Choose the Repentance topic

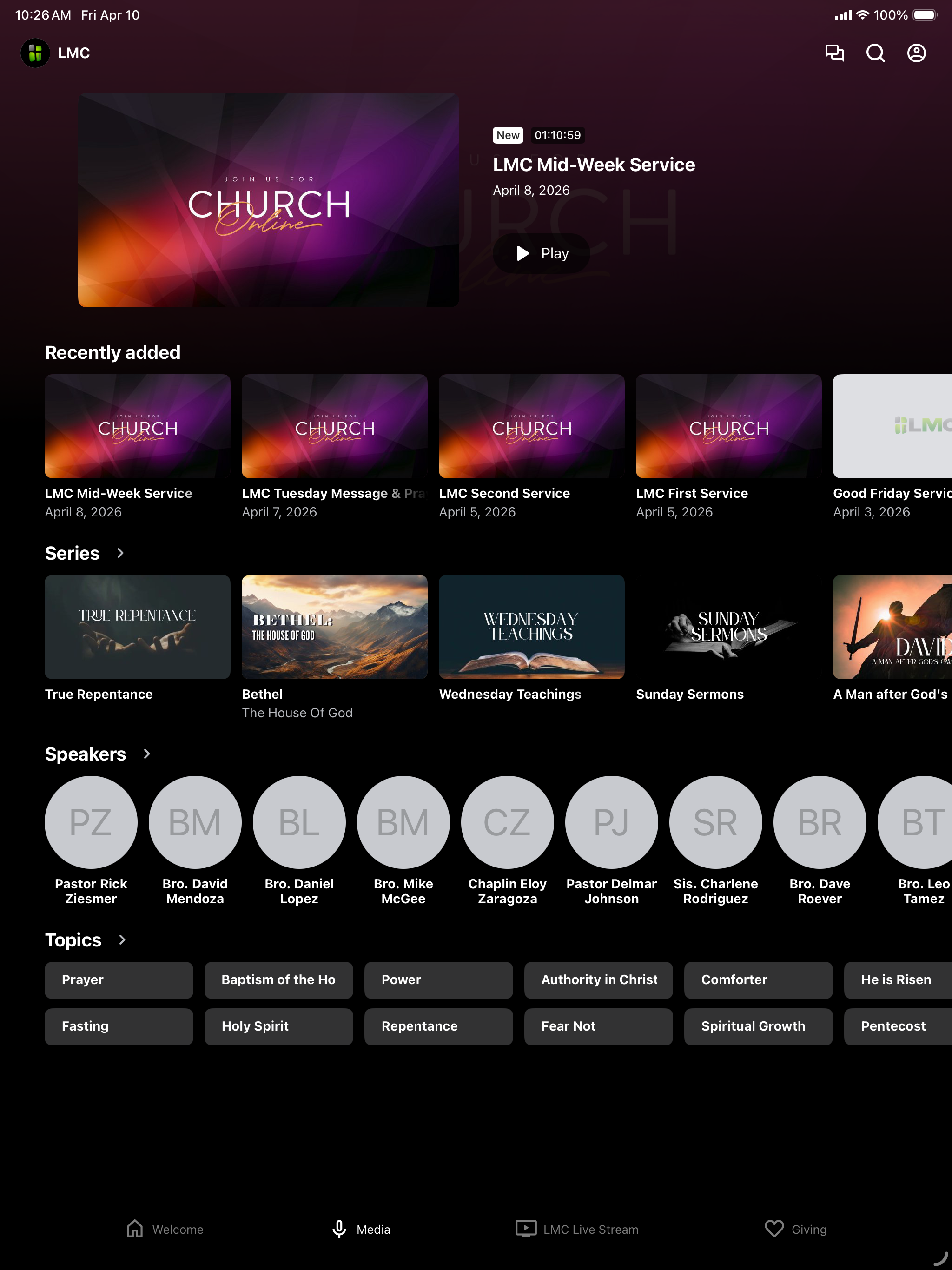(438, 1026)
